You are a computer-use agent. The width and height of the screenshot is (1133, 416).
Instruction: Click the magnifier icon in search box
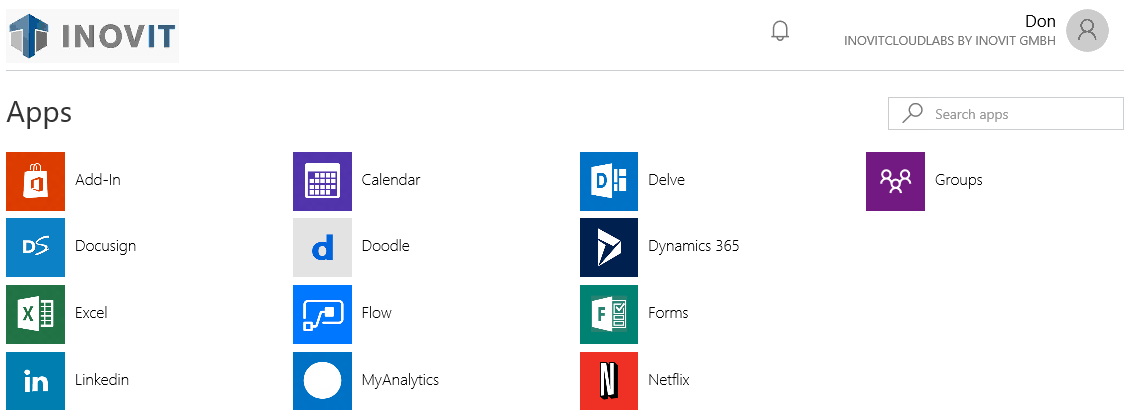click(913, 113)
